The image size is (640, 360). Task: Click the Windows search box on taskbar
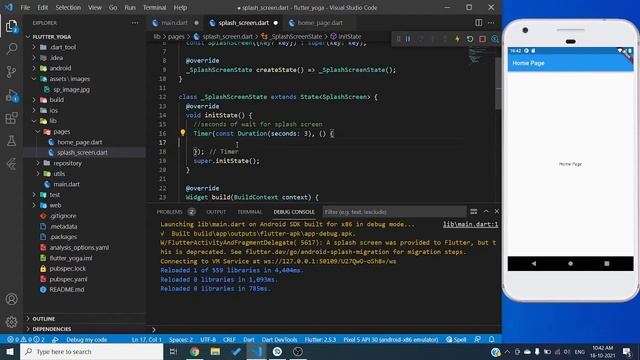coord(91,351)
